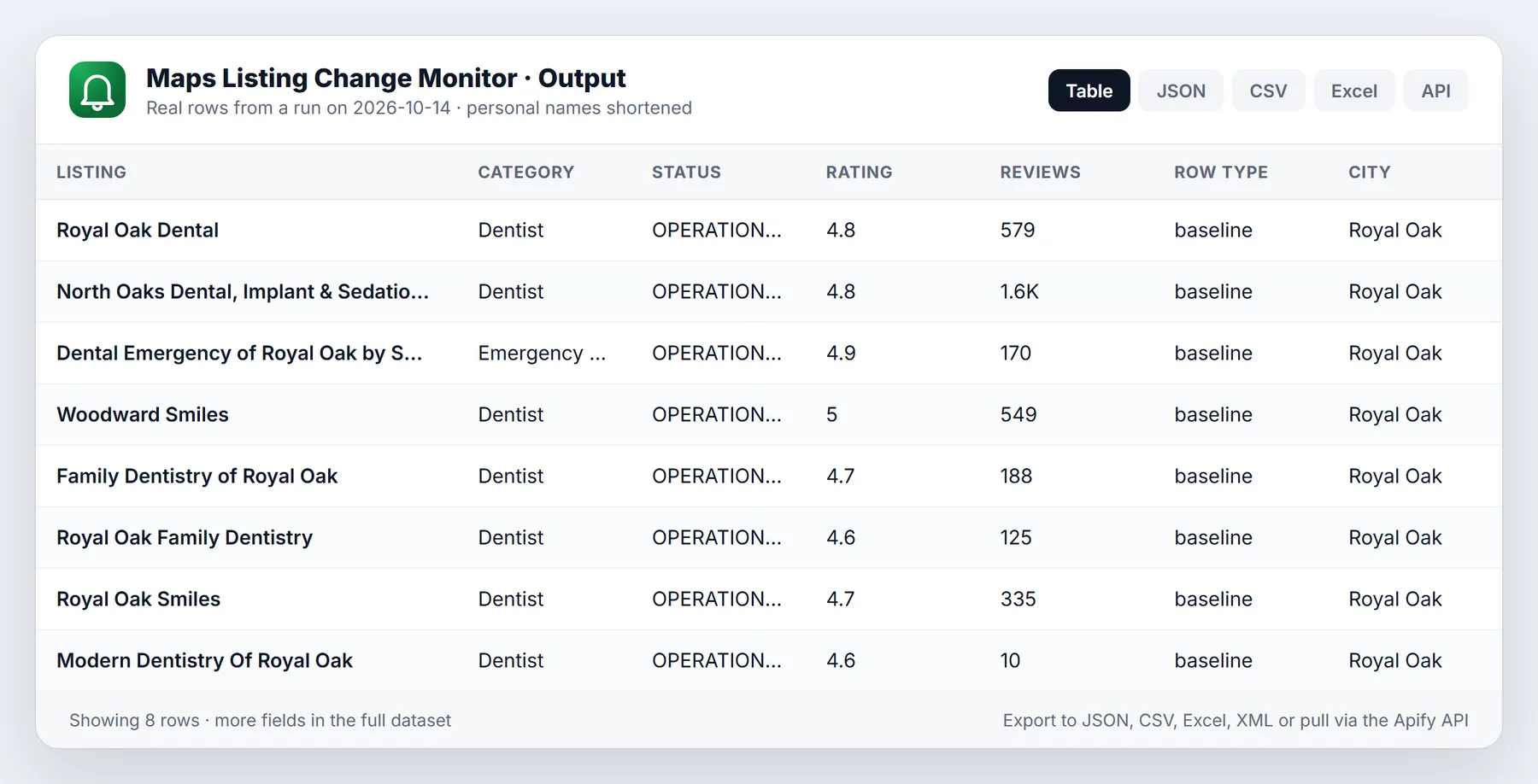Select Modern Dentistry Of Royal Oak listing

pos(204,661)
